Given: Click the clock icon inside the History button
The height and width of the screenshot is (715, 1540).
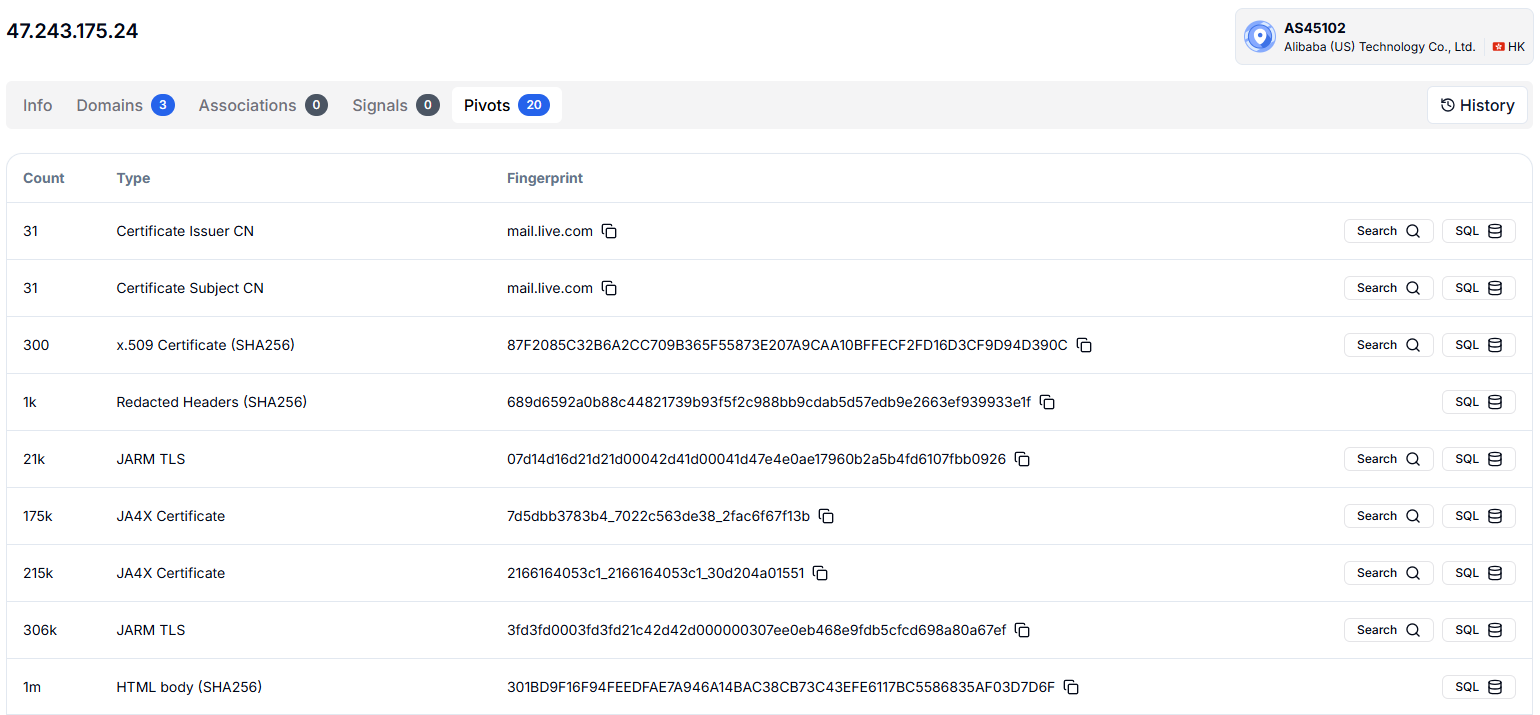Looking at the screenshot, I should pos(1447,105).
